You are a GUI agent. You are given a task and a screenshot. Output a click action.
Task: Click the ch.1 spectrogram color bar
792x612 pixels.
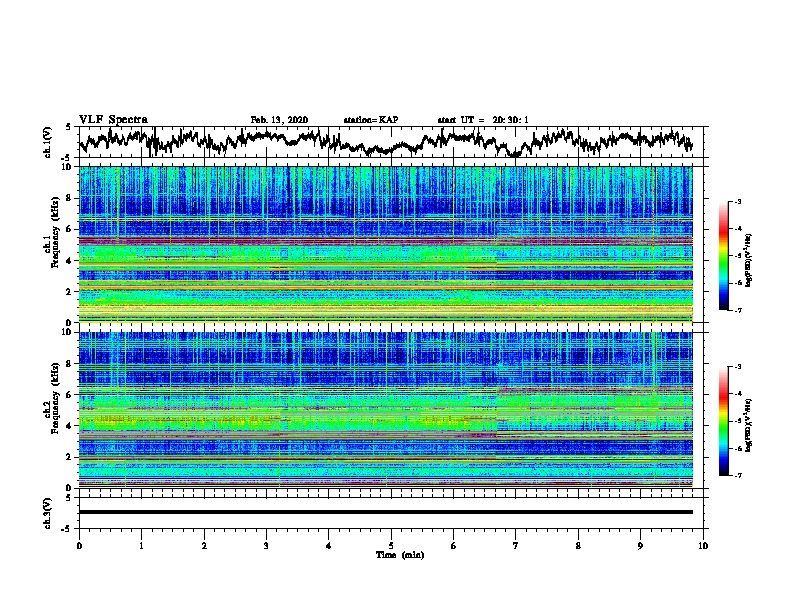click(x=723, y=256)
